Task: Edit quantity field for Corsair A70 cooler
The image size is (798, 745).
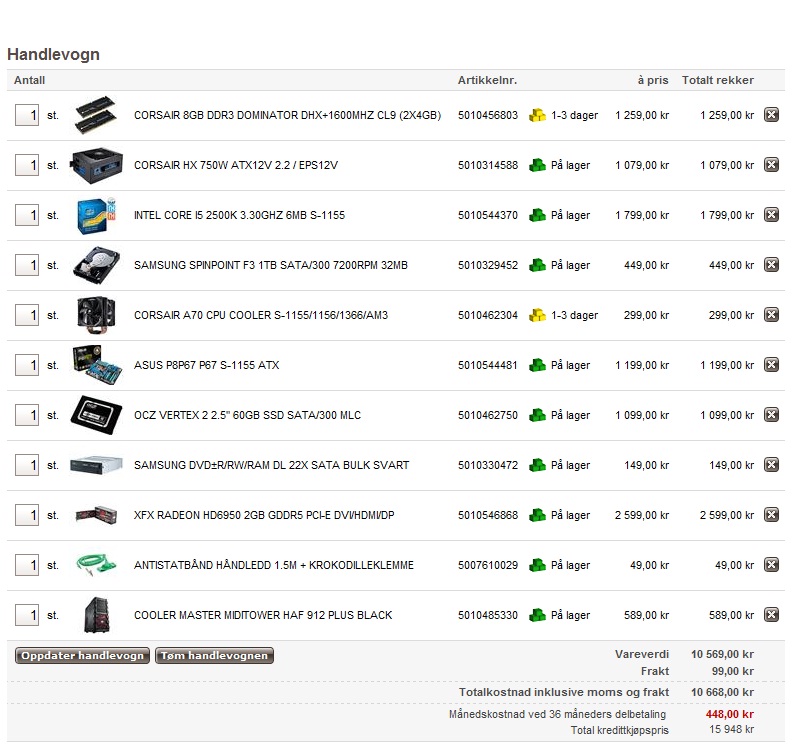Action: pos(27,315)
